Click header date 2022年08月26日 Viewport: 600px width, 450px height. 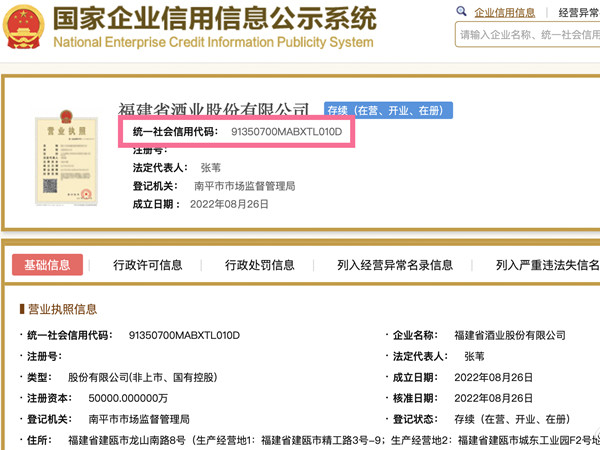pos(229,204)
